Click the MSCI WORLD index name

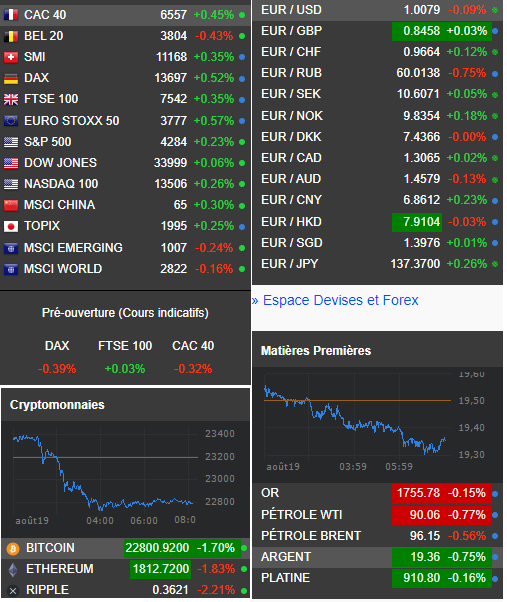(63, 269)
